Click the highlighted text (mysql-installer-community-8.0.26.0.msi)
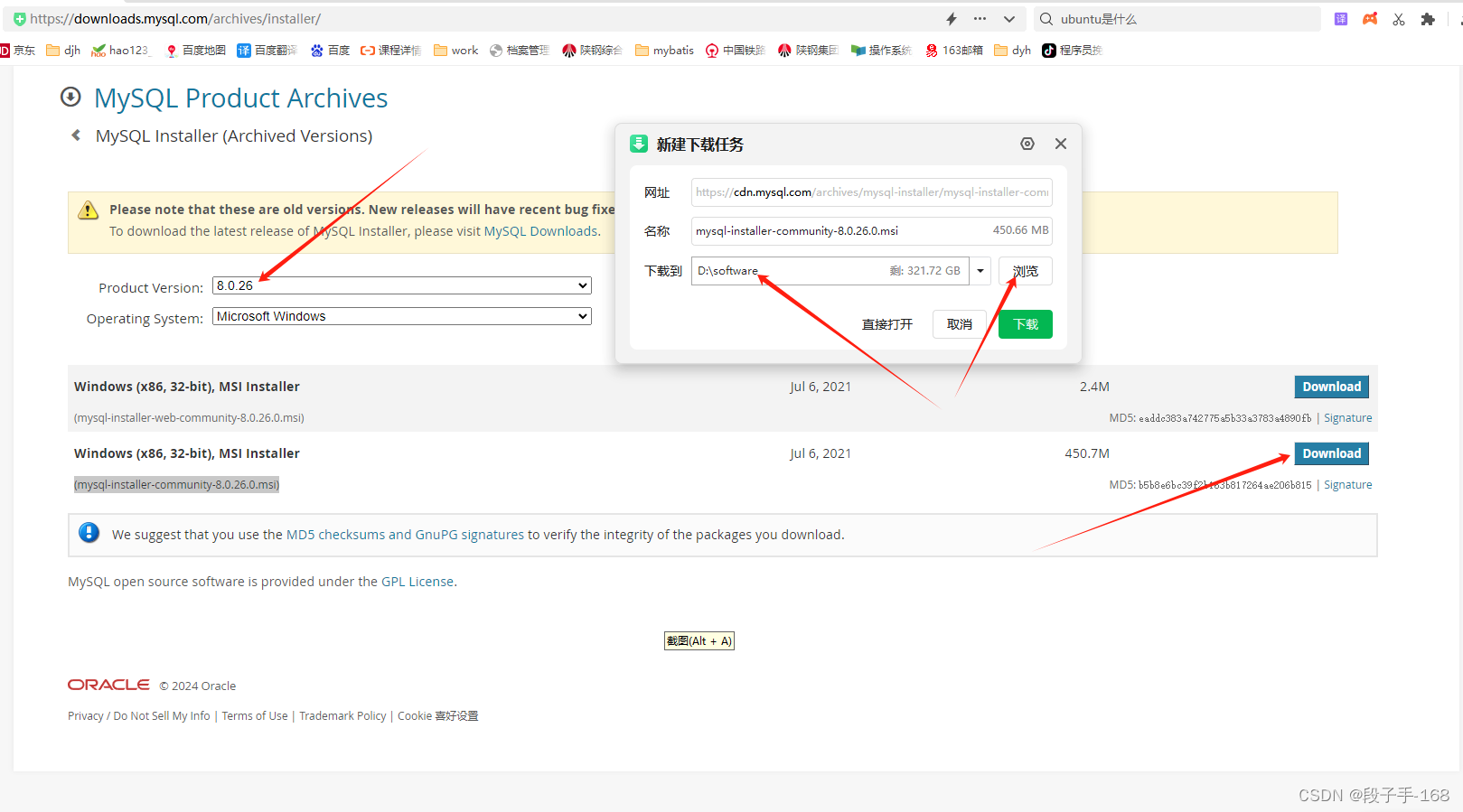 pos(176,485)
